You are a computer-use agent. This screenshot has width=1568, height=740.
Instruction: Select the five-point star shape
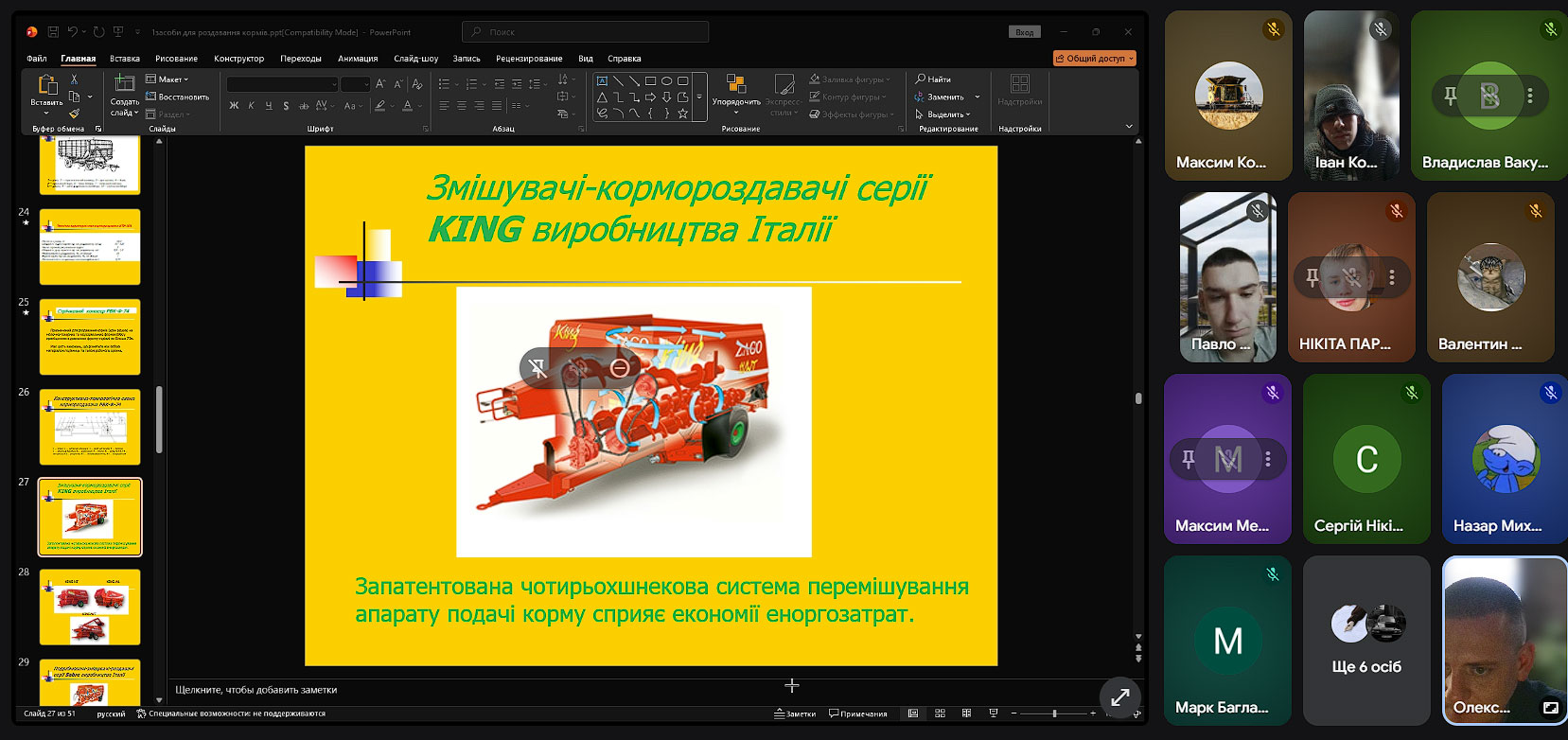point(682,114)
